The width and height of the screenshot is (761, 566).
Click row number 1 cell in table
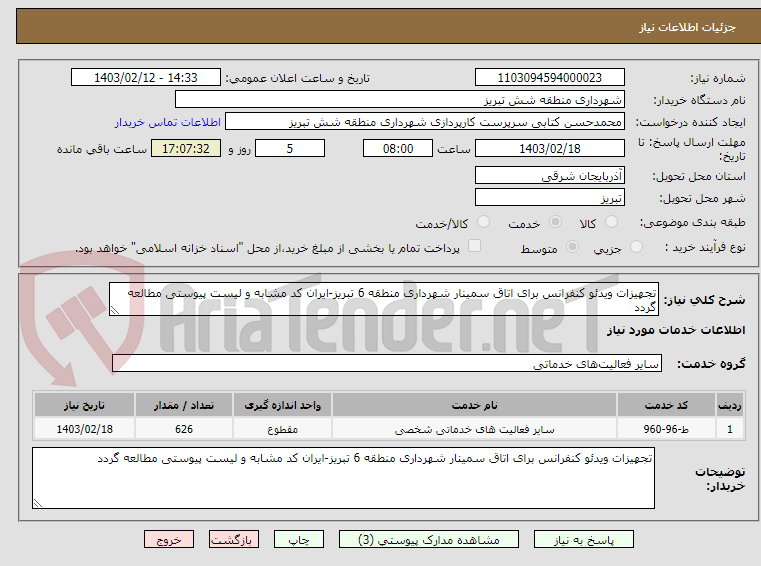[729, 430]
